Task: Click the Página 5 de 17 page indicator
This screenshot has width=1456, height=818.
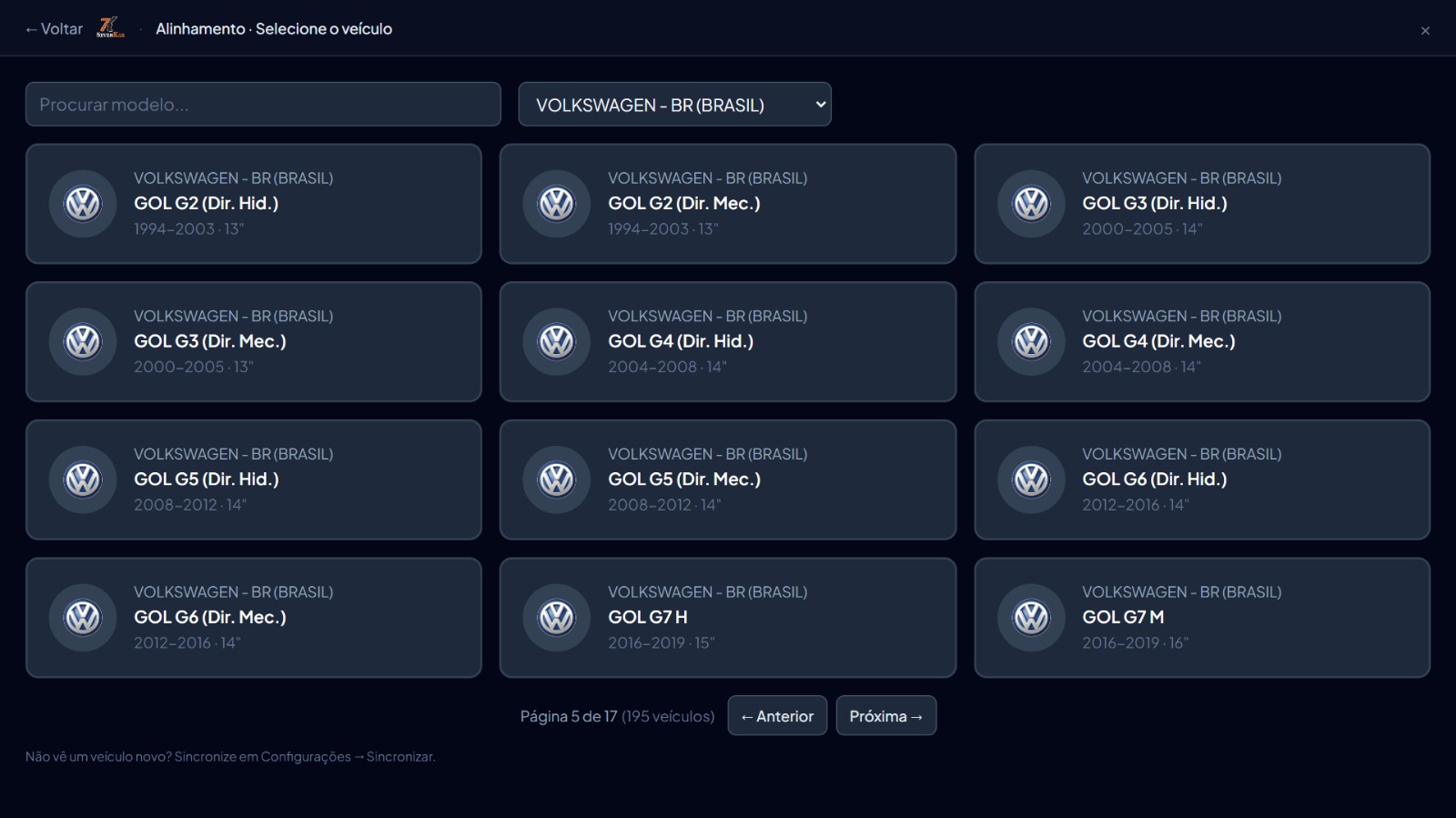Action: 569,717
